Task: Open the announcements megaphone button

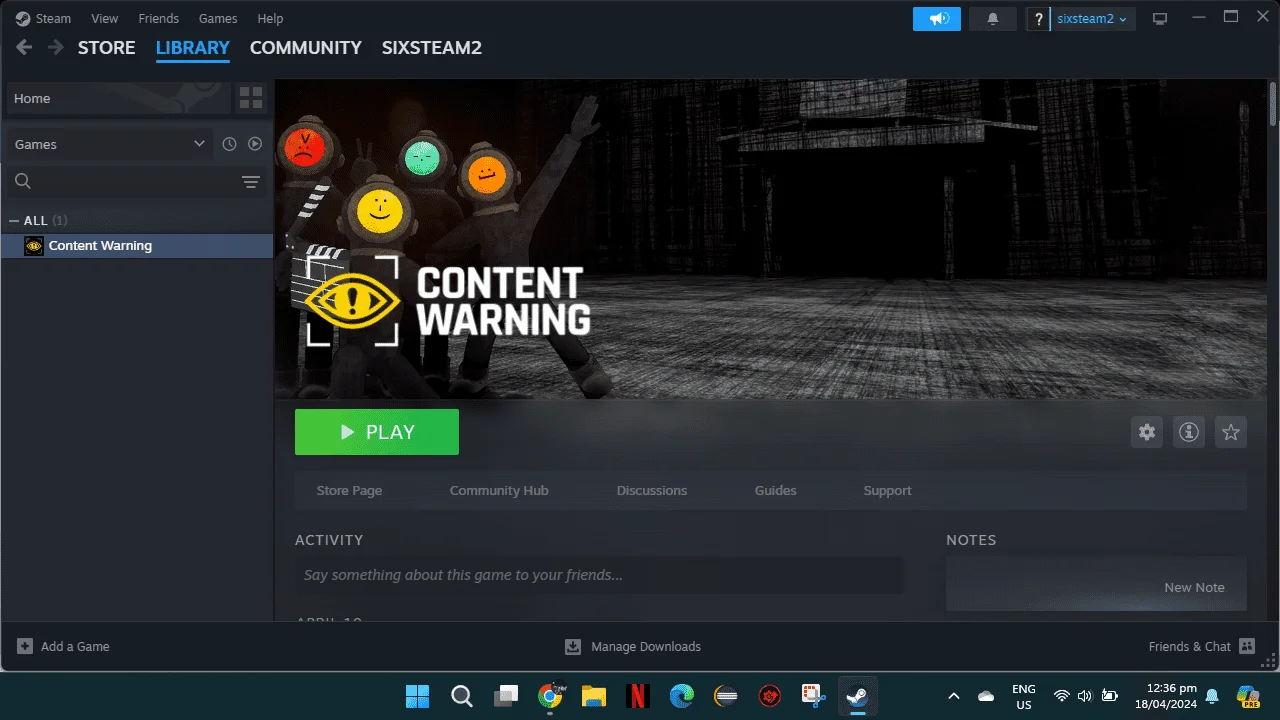Action: click(x=937, y=19)
